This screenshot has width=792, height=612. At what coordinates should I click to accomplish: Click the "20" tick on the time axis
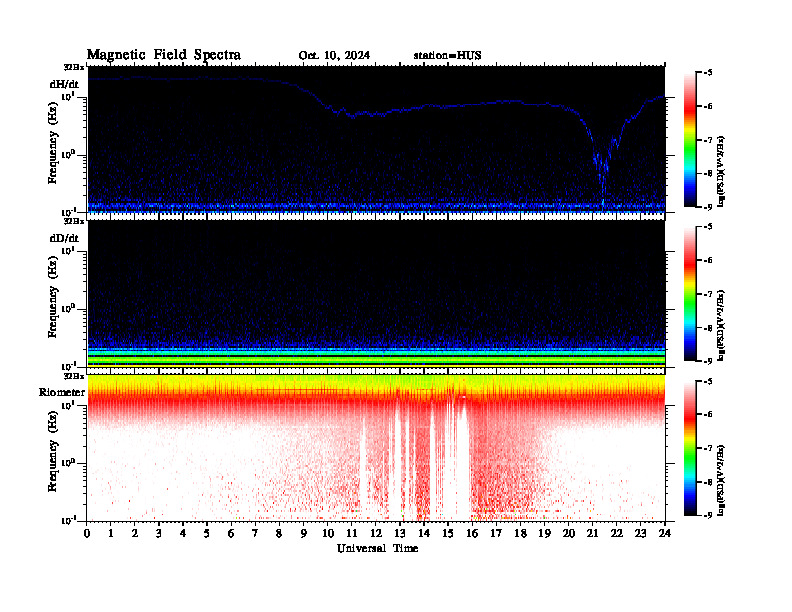click(x=568, y=534)
